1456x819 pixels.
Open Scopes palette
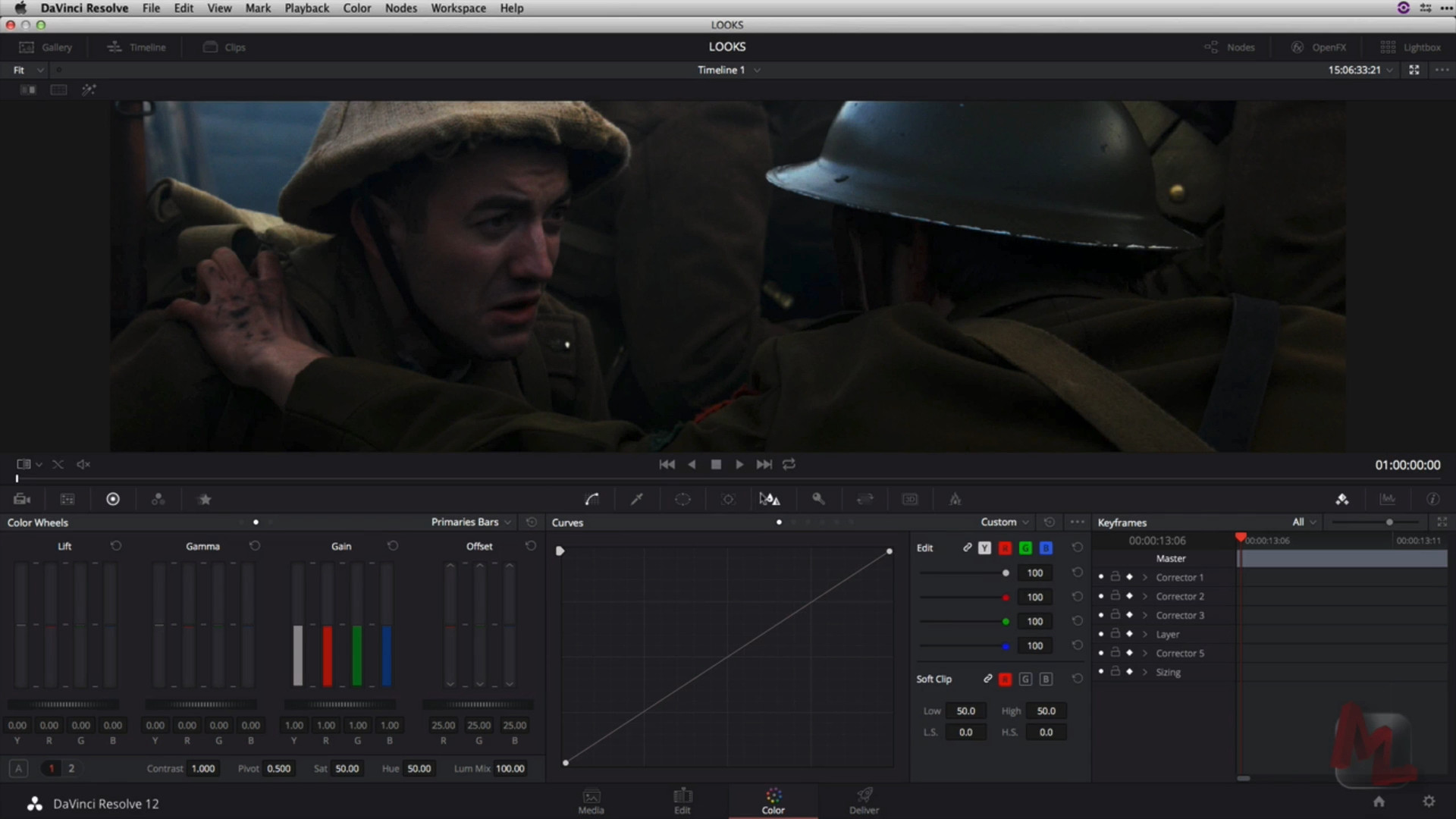tap(1388, 499)
